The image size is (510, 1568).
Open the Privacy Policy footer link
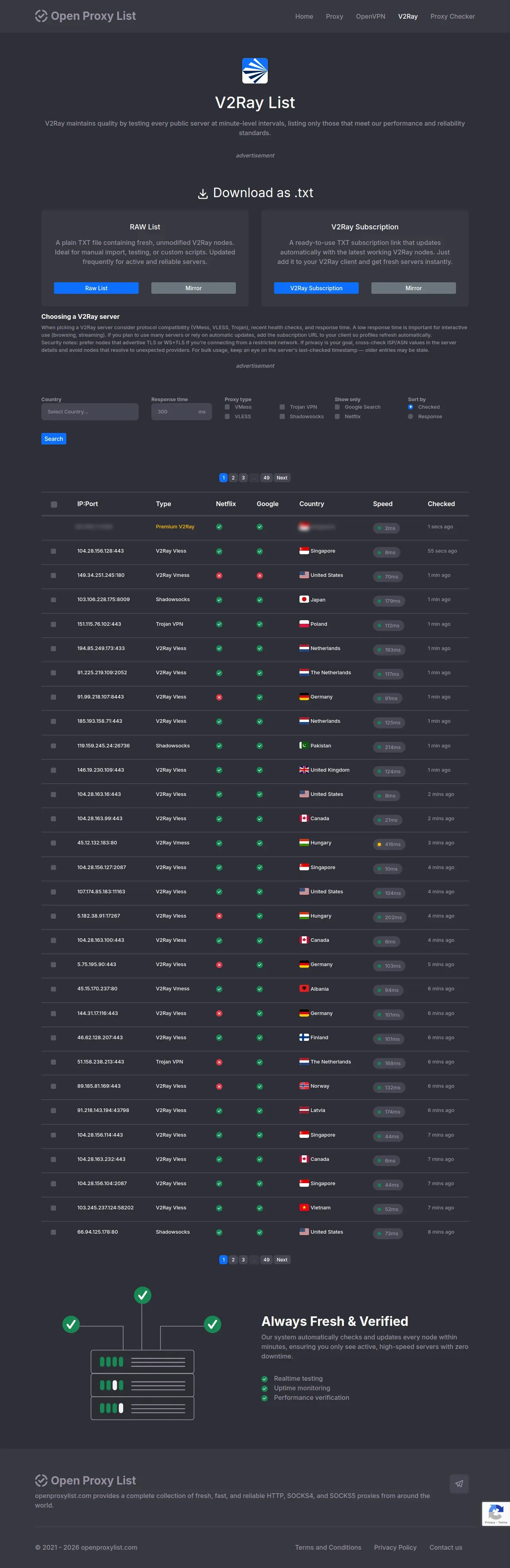tap(395, 1547)
